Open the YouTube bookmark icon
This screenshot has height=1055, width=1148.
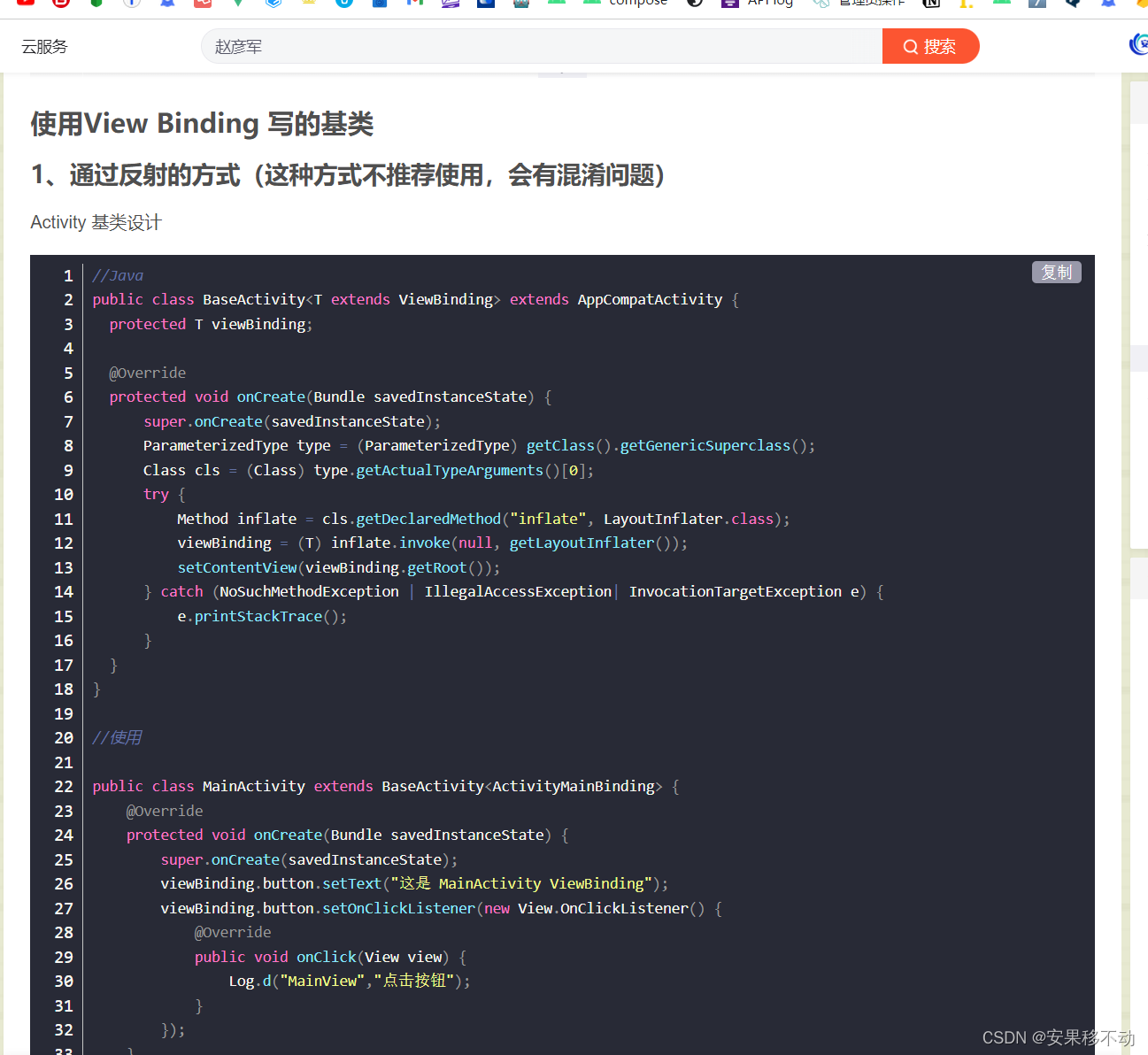point(26,3)
